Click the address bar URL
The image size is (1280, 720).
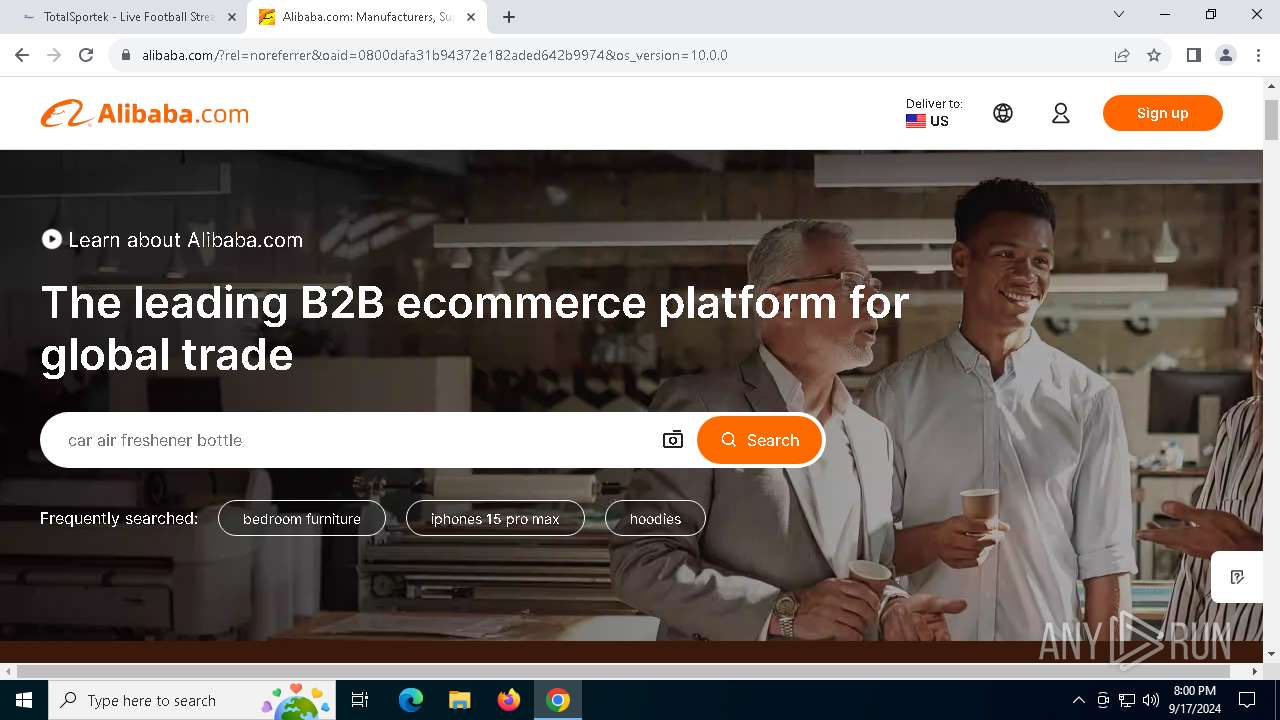click(434, 55)
